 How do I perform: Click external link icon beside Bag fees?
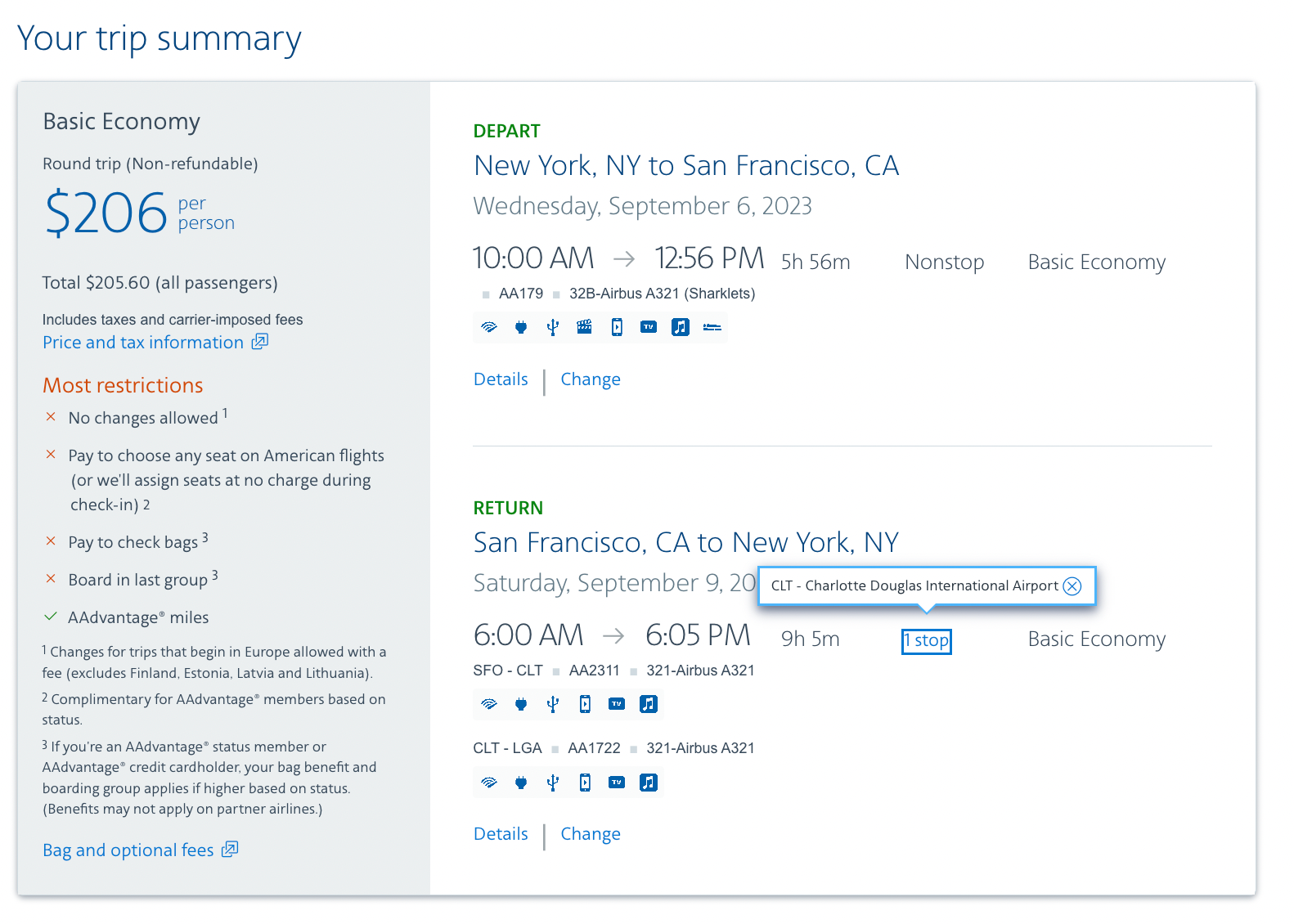pyautogui.click(x=231, y=850)
